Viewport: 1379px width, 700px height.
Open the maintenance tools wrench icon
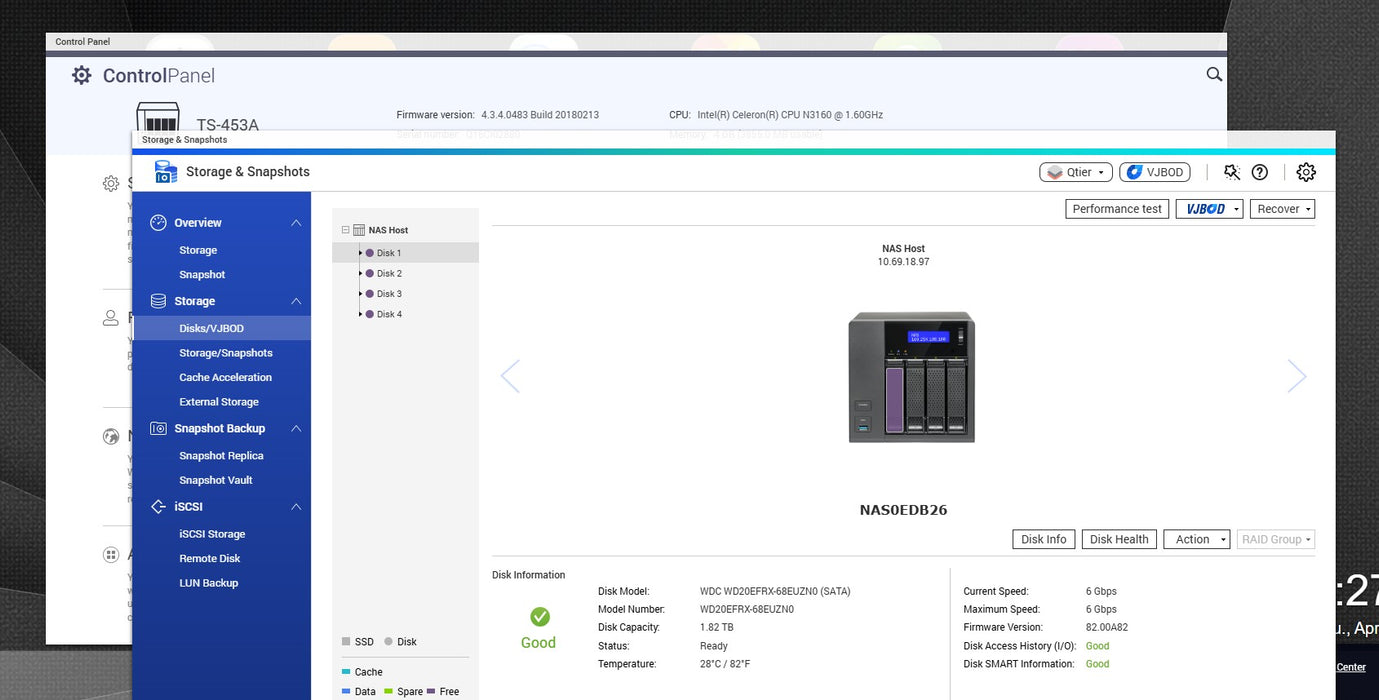1232,172
